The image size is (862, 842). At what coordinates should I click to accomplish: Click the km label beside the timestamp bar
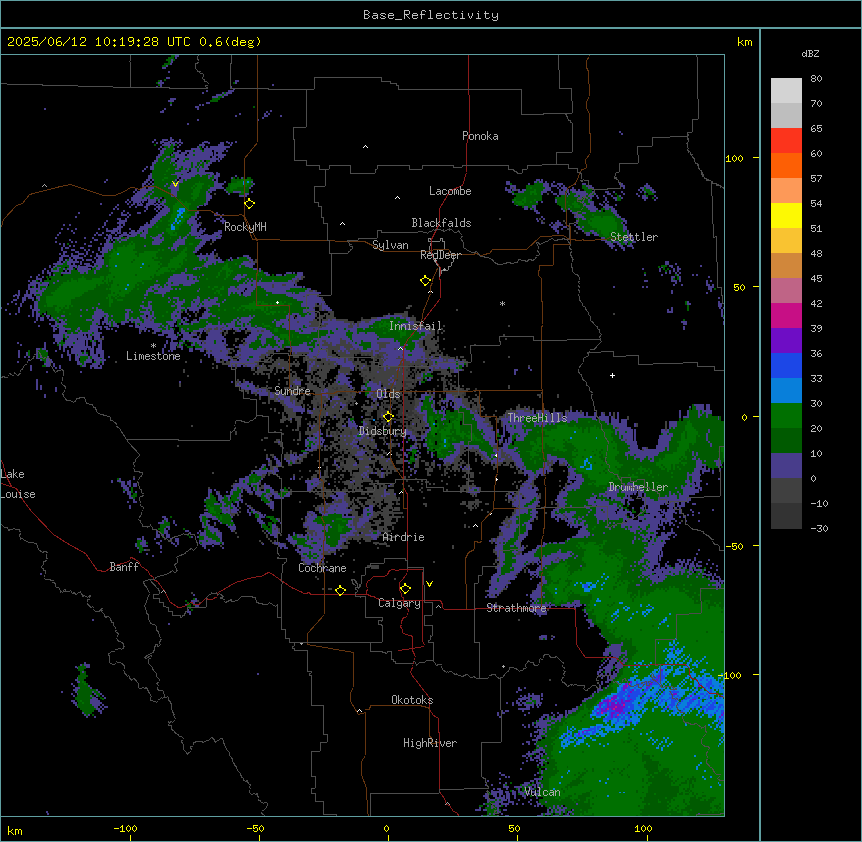(x=744, y=42)
